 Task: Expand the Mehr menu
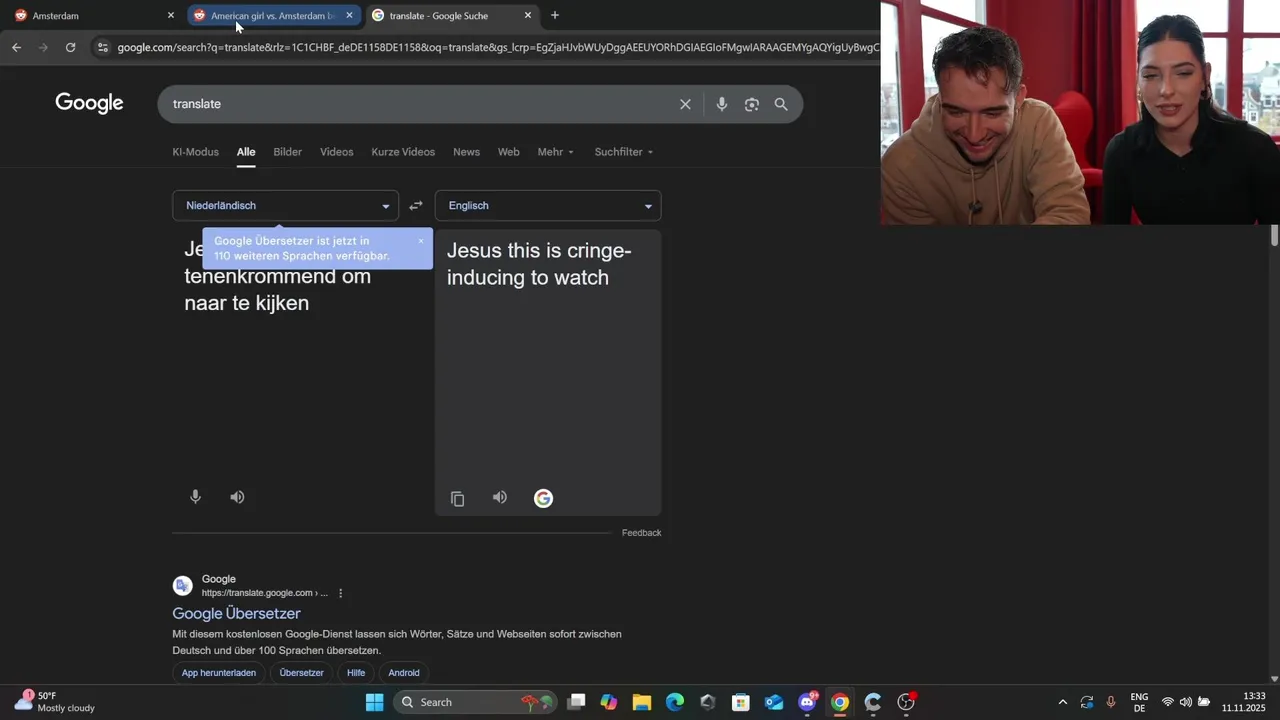pos(556,152)
